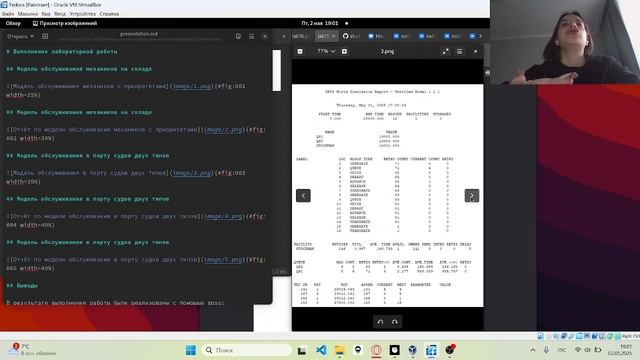Viewport: 640px width, 360px height.
Task: Click the editor vertical scrollbar
Action: click(x=276, y=70)
